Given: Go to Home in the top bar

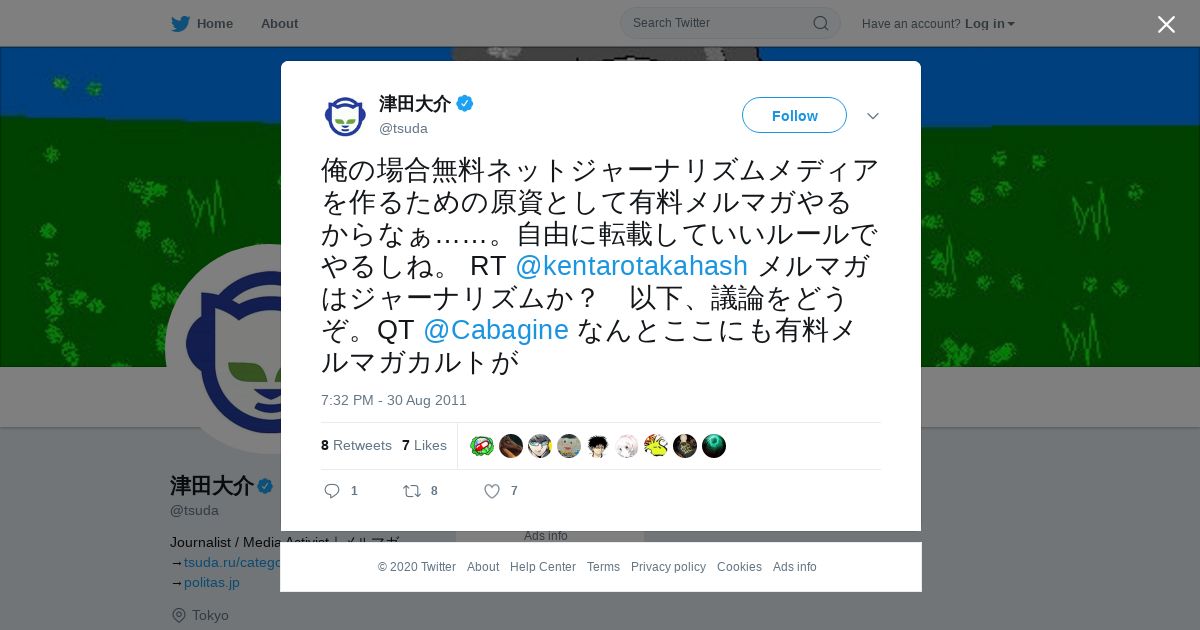Looking at the screenshot, I should (x=215, y=23).
